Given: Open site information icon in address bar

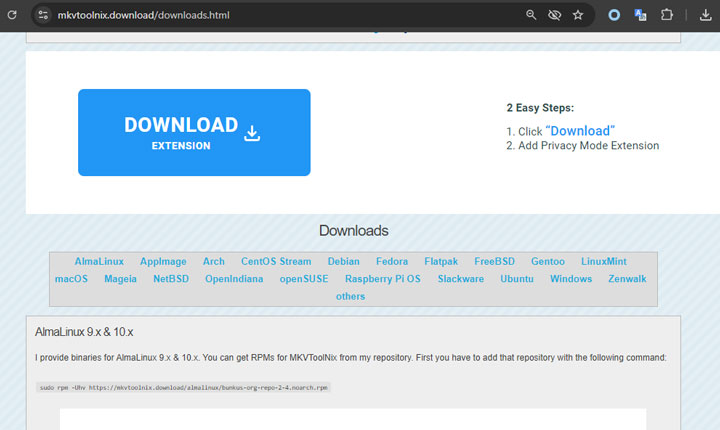Looking at the screenshot, I should tap(43, 15).
